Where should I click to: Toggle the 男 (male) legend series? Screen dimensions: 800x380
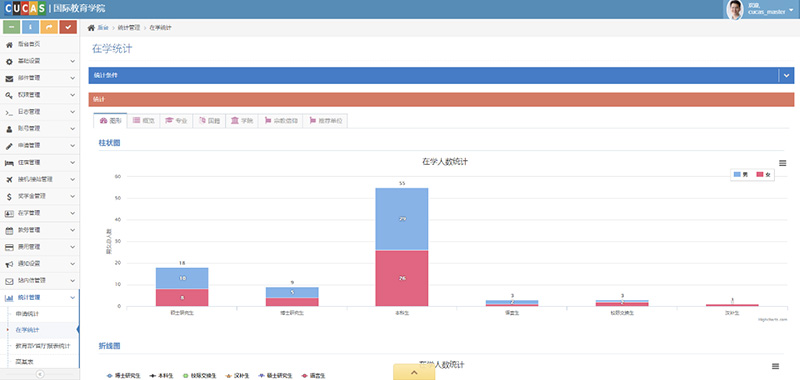[x=741, y=174]
